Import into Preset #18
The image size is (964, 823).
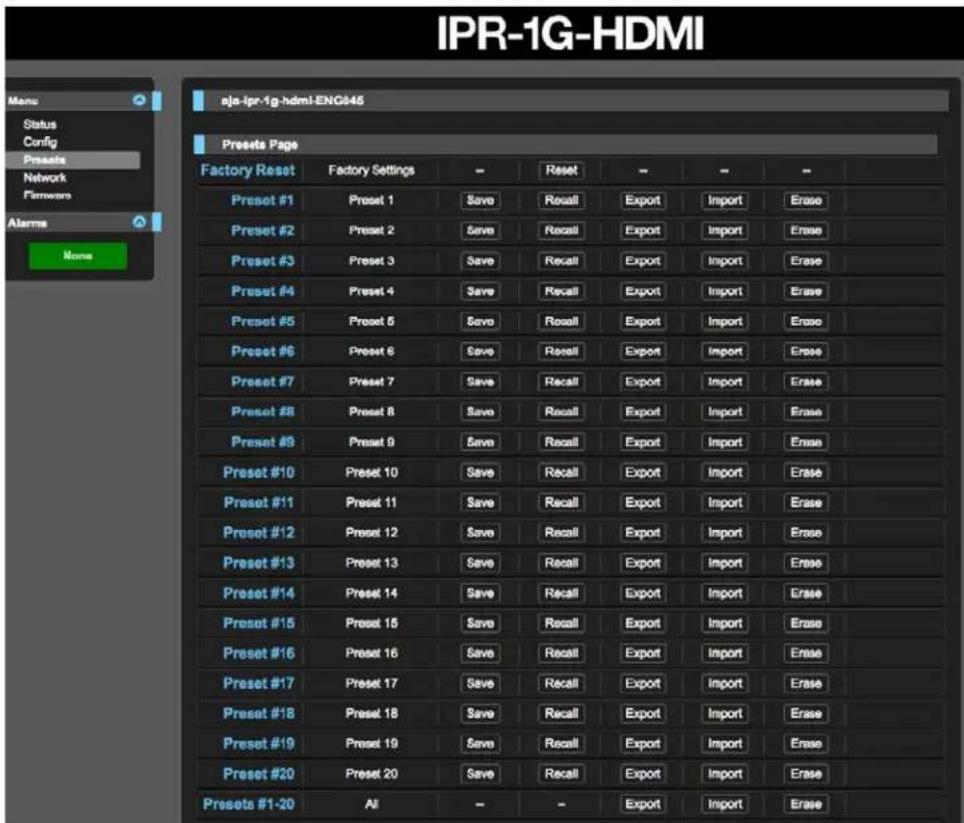[x=725, y=713]
